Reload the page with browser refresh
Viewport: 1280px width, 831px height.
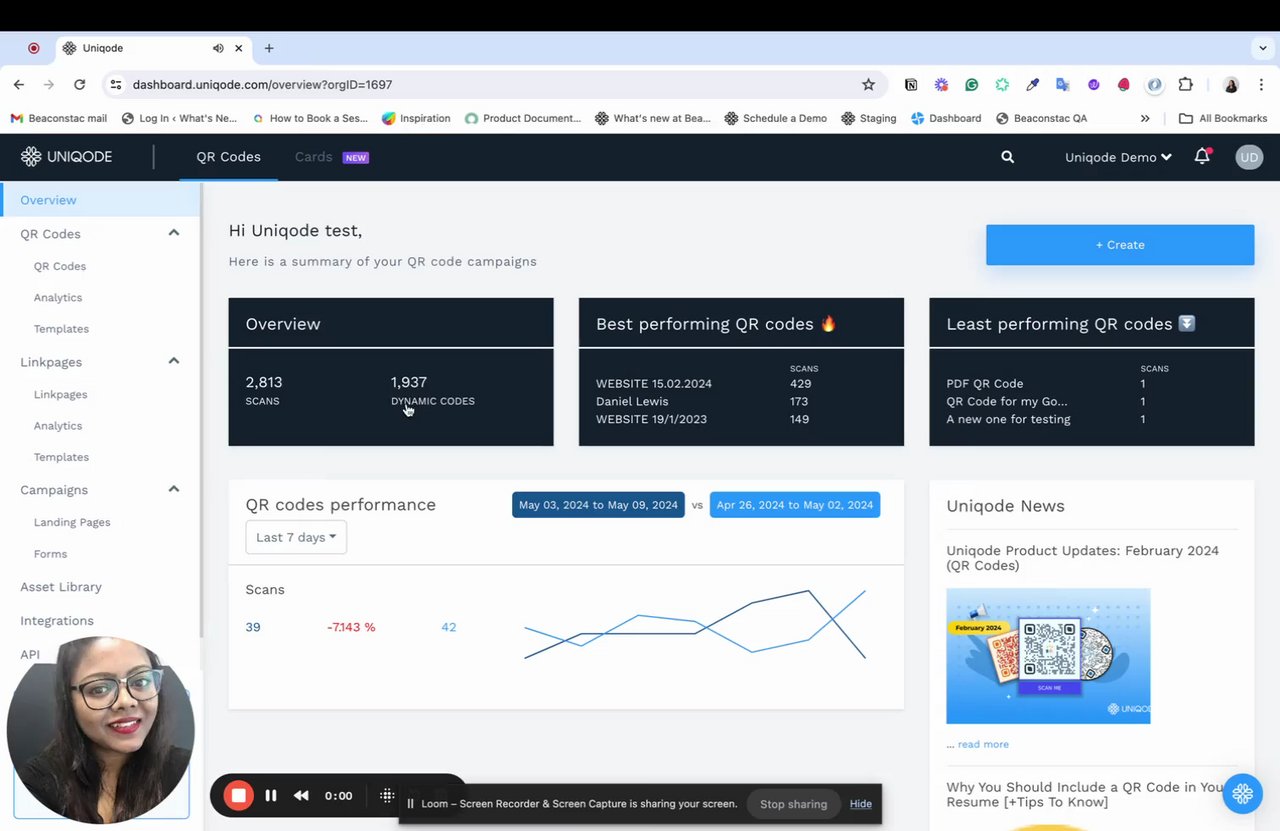[79, 85]
